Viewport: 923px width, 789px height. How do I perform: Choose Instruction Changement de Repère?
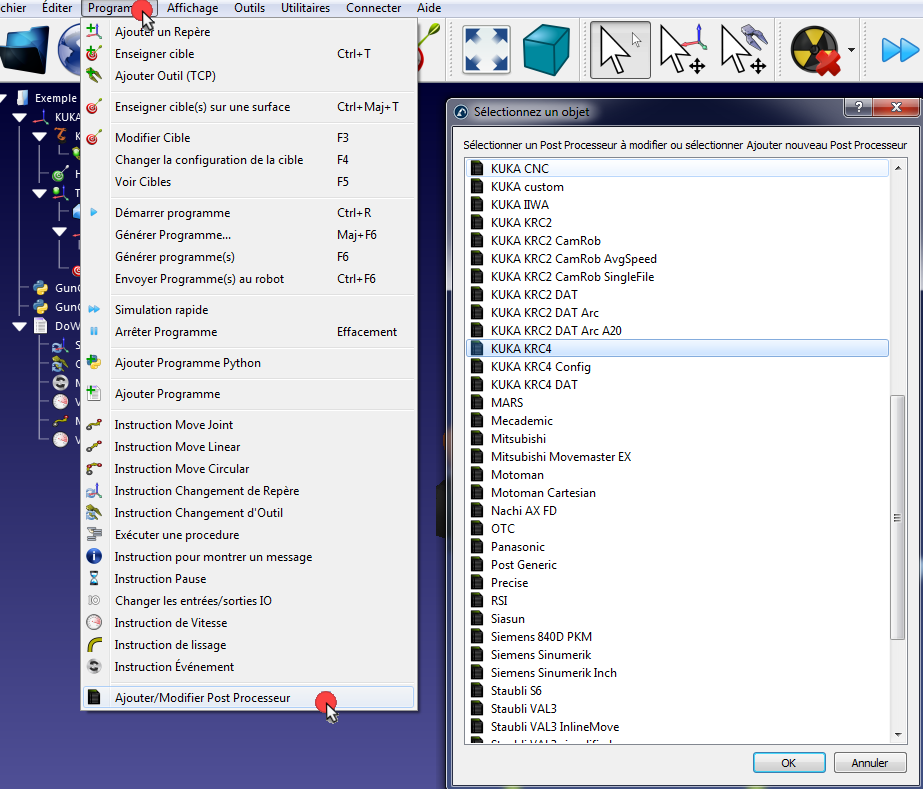click(248, 490)
